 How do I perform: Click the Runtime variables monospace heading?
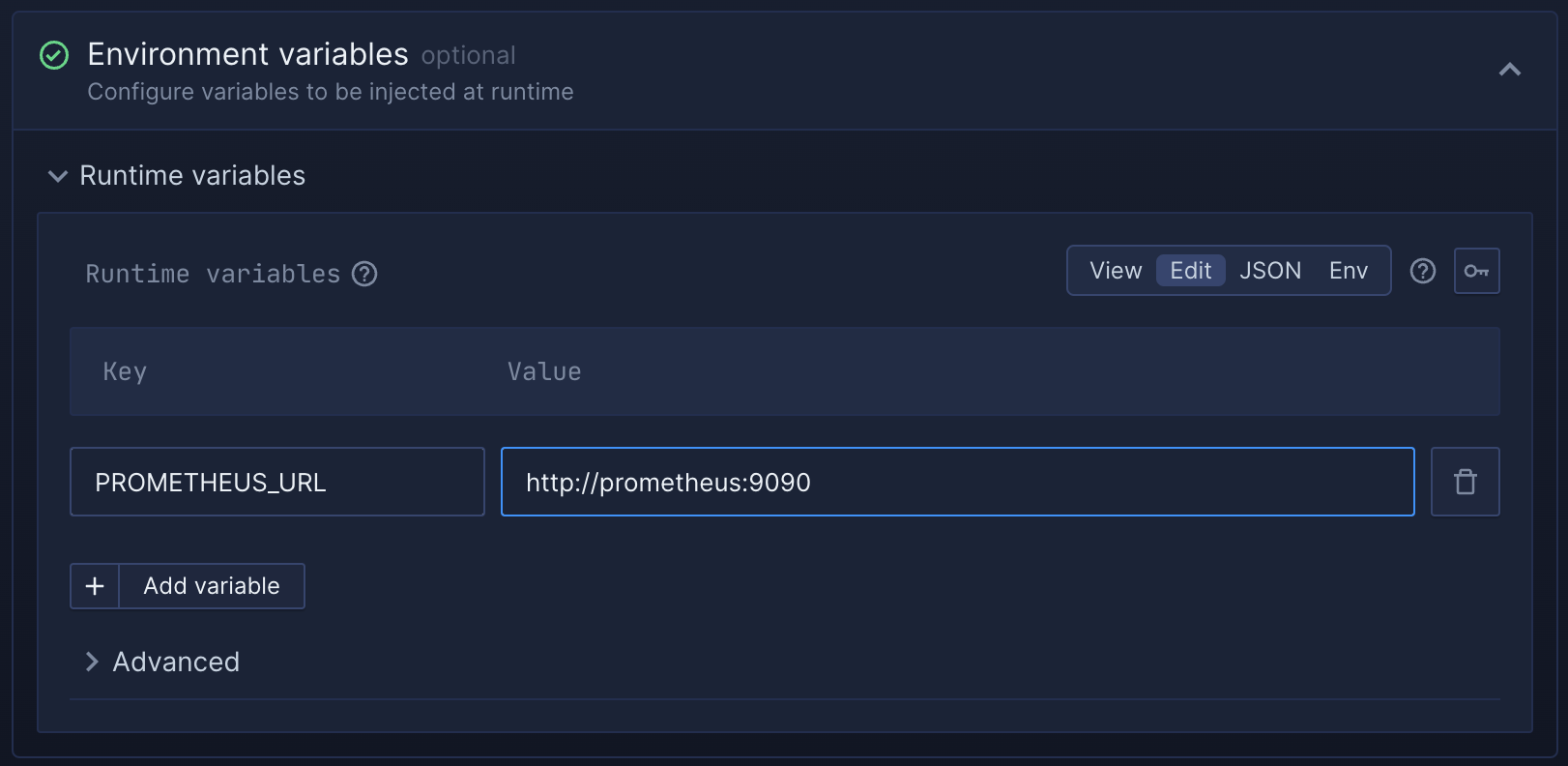pyautogui.click(x=215, y=275)
